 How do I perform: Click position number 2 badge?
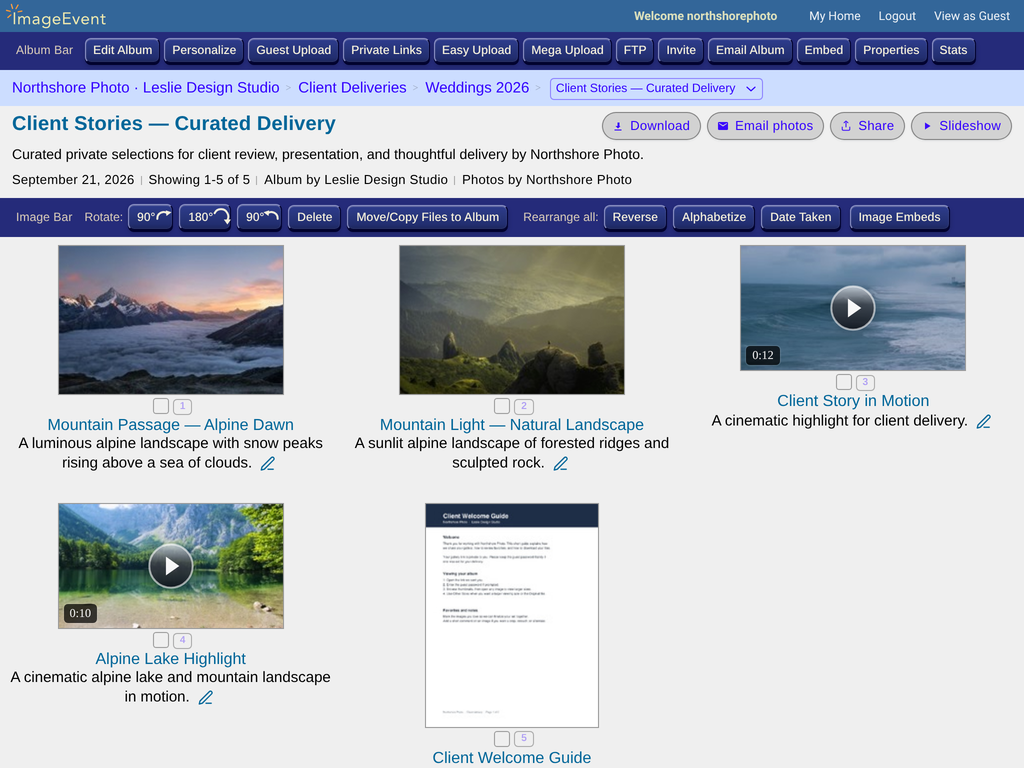coord(524,406)
